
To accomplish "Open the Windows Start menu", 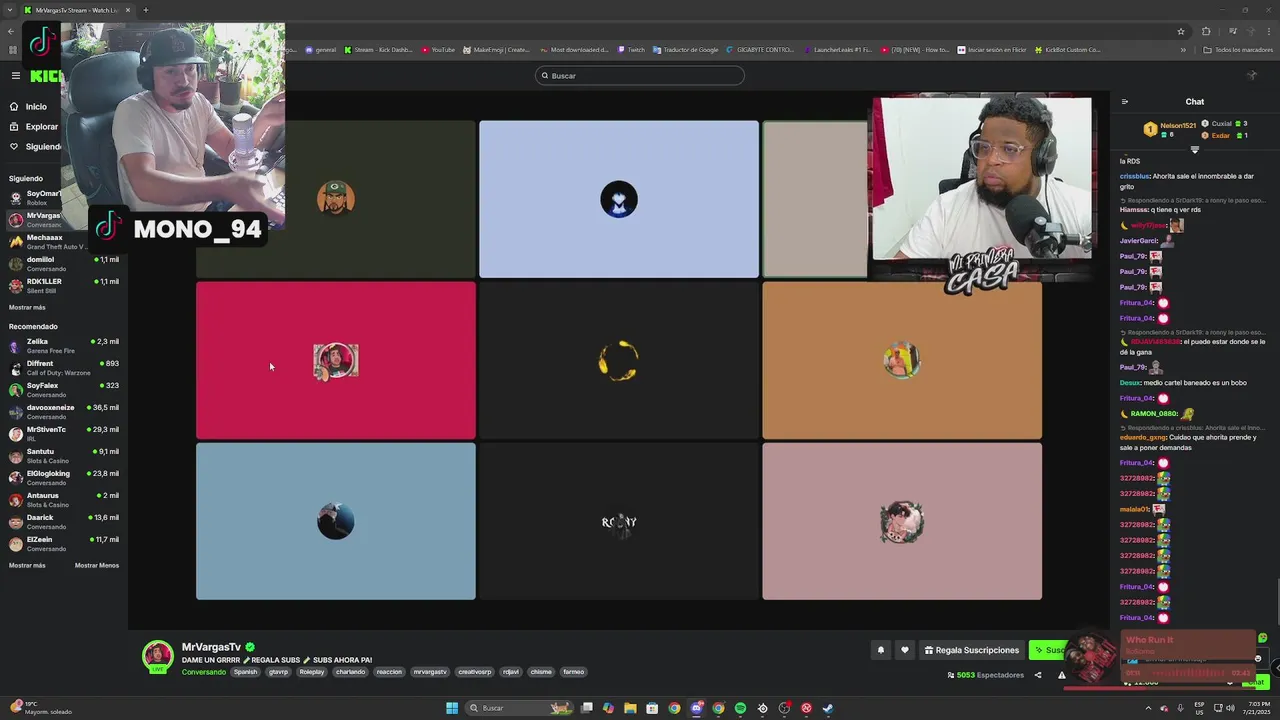I will (452, 708).
